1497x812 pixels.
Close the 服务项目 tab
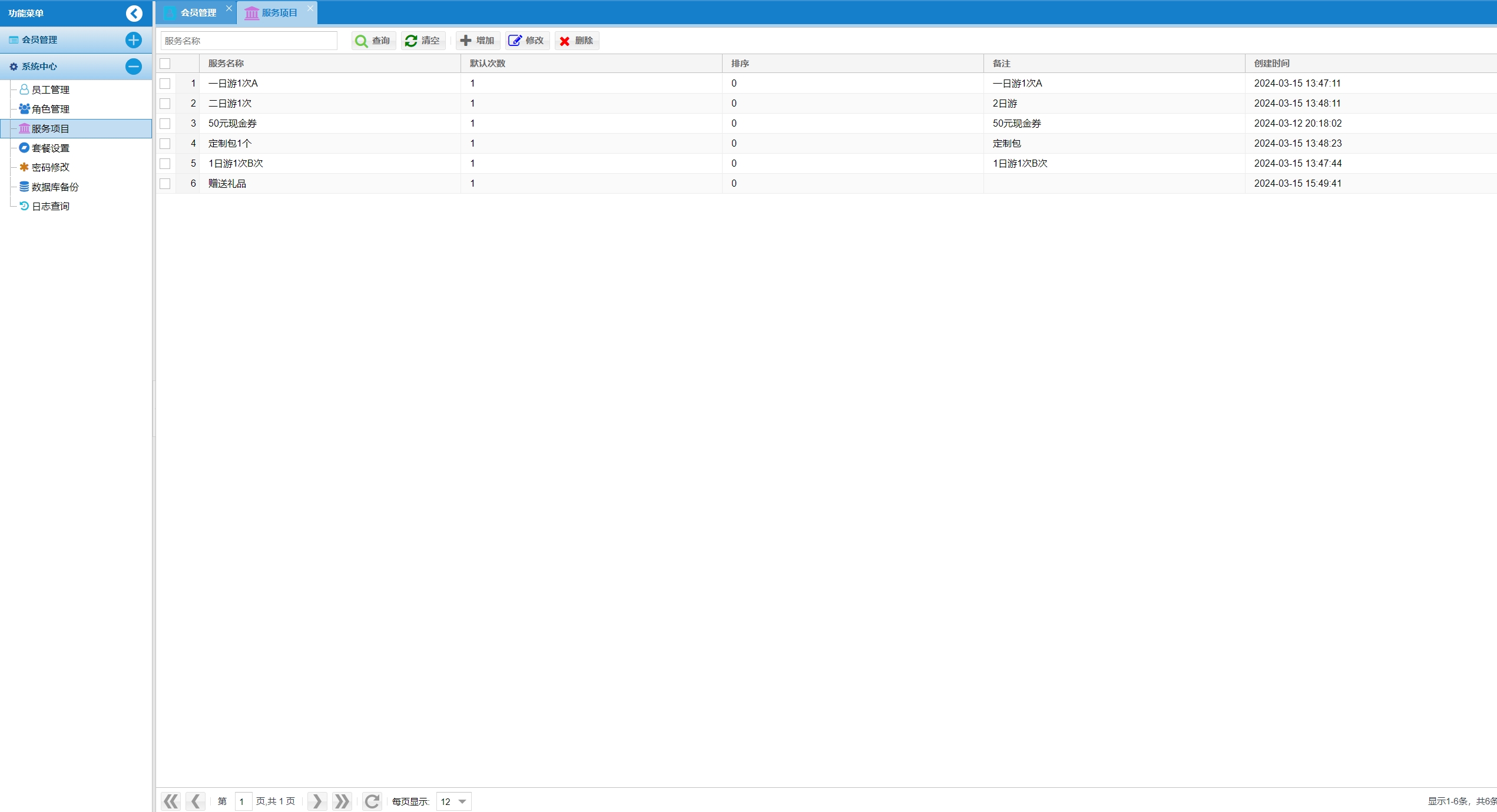click(310, 8)
